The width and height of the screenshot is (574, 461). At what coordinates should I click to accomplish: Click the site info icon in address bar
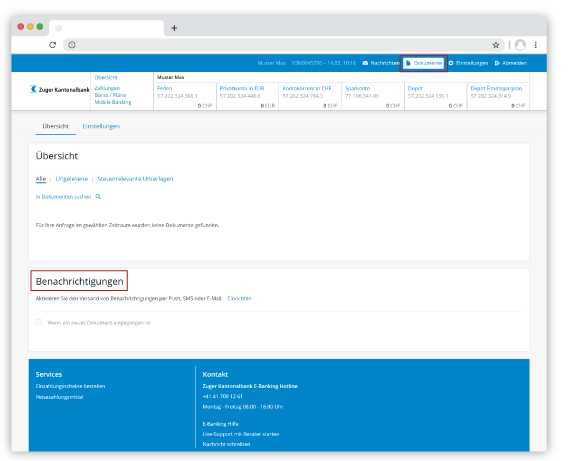coord(72,45)
